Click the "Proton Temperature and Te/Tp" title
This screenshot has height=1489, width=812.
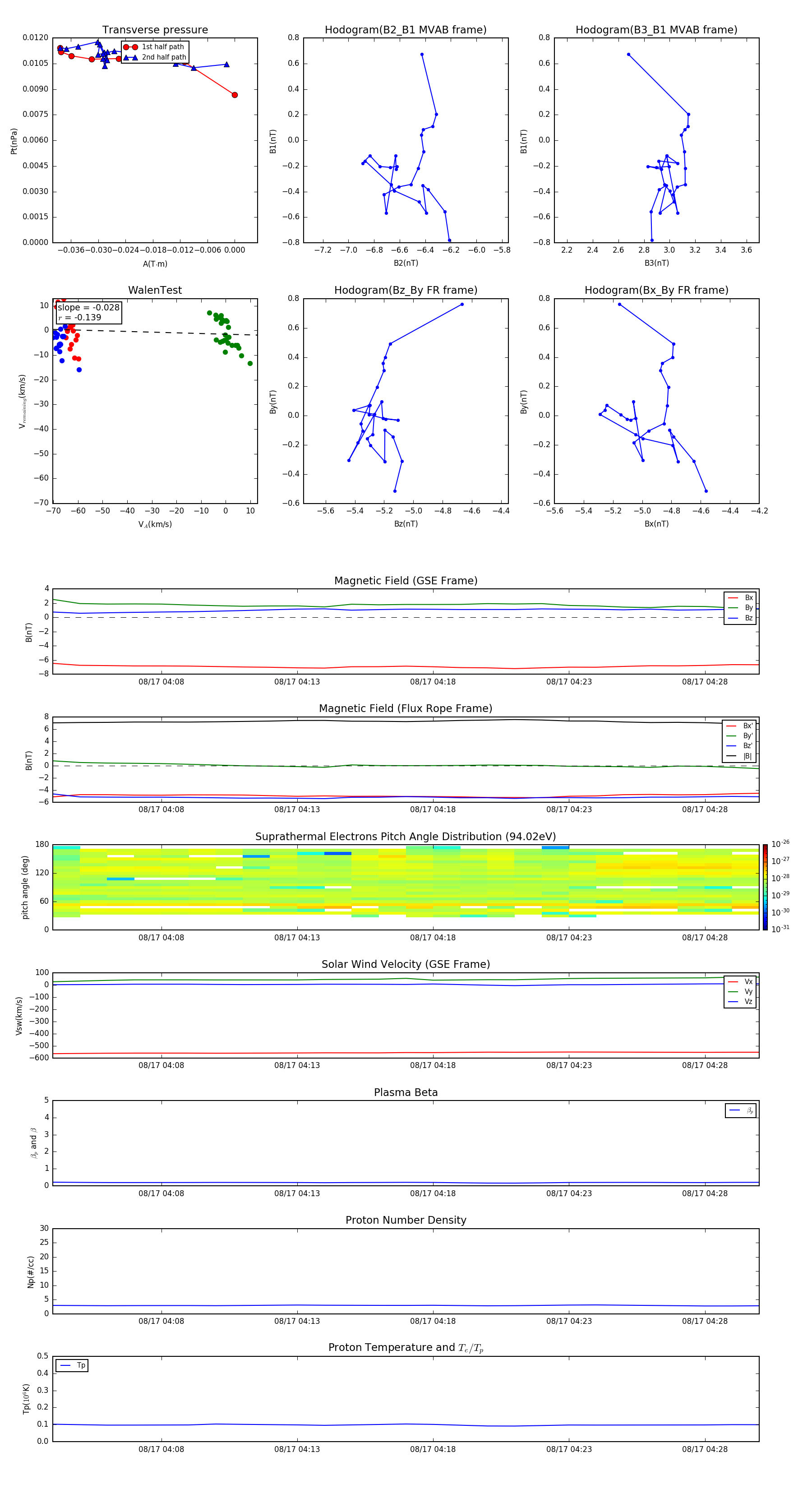pos(406,1348)
